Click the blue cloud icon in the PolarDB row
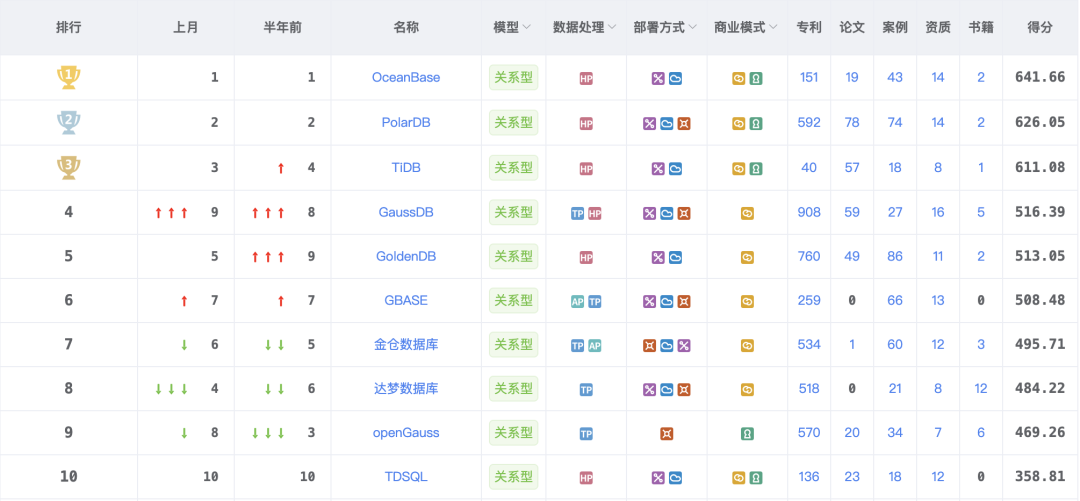Viewport: 1080px width, 501px height. (666, 123)
